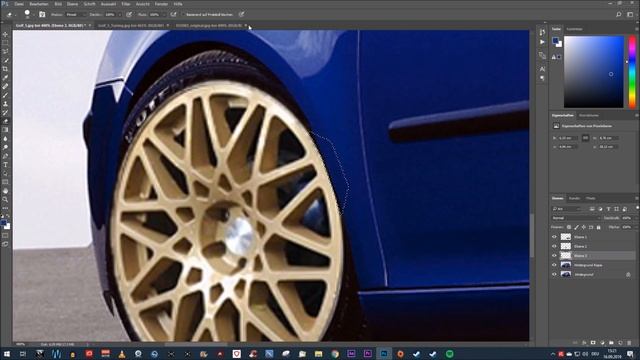Hide the Hintergrund Kopie layer
Viewport: 640px width, 360px height.
(554, 265)
